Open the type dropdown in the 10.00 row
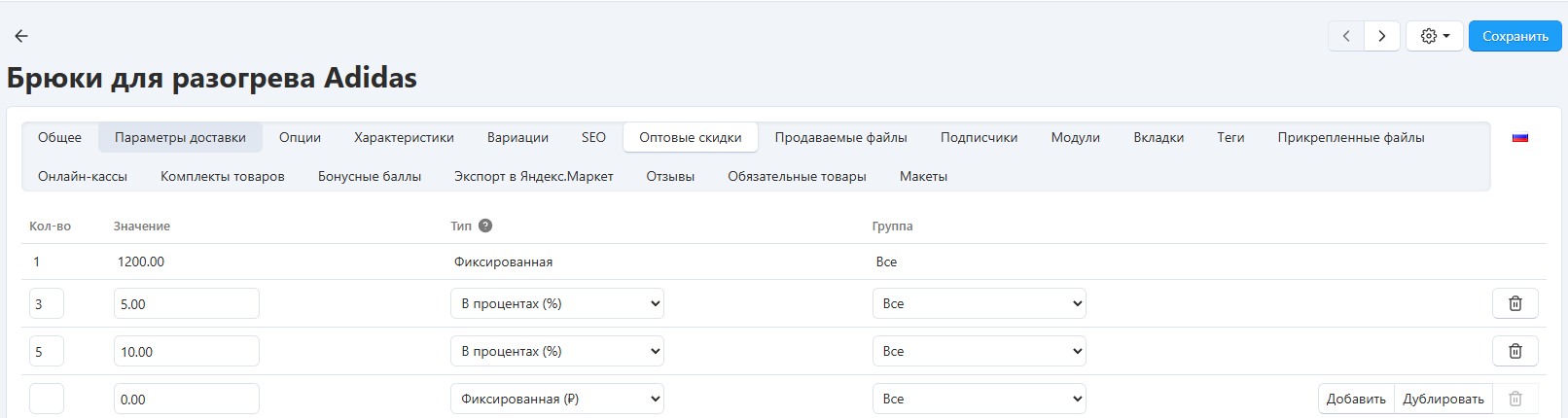Viewport: 1568px width, 418px height. coord(557,351)
